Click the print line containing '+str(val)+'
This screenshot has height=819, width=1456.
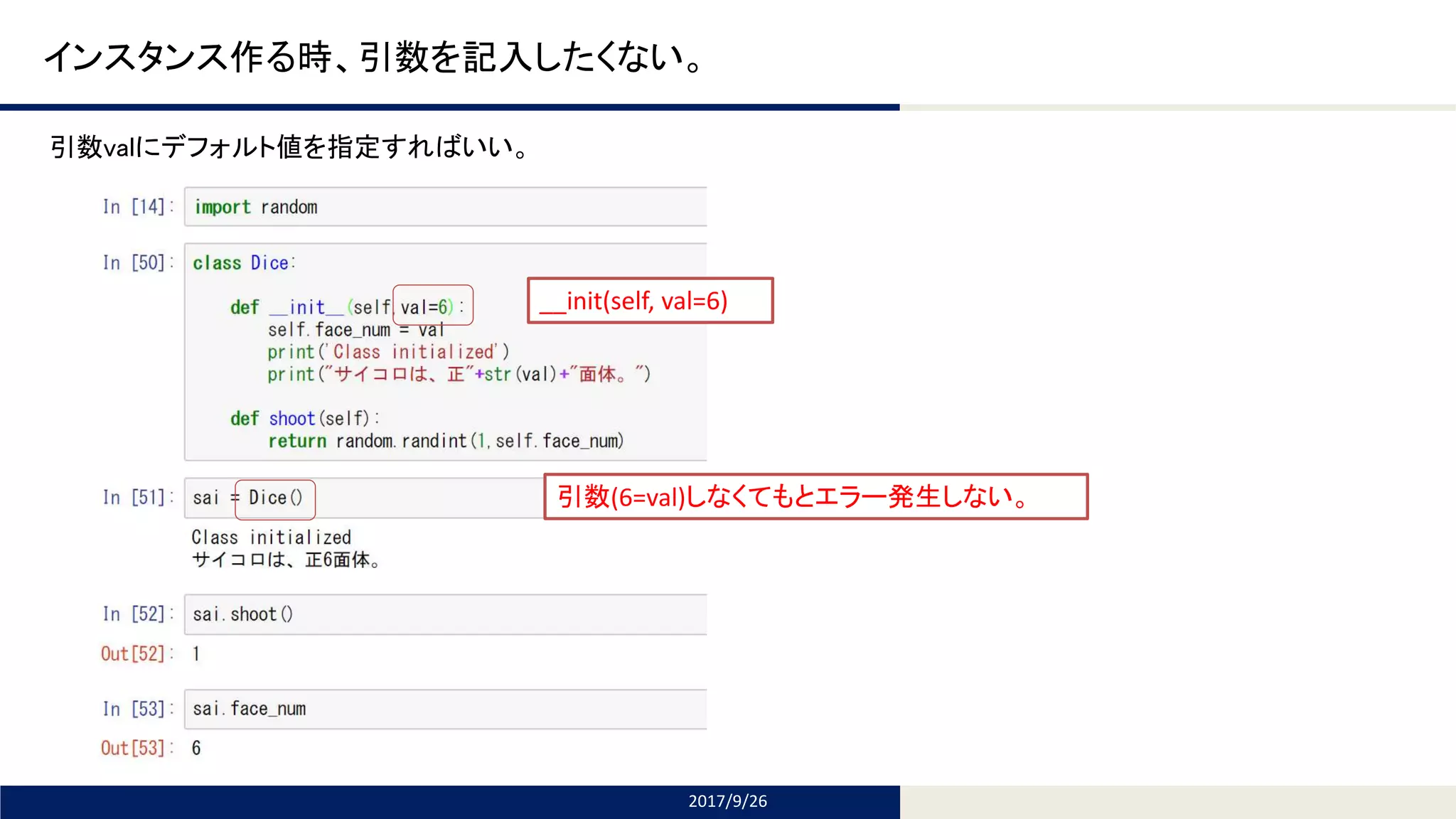tap(459, 375)
